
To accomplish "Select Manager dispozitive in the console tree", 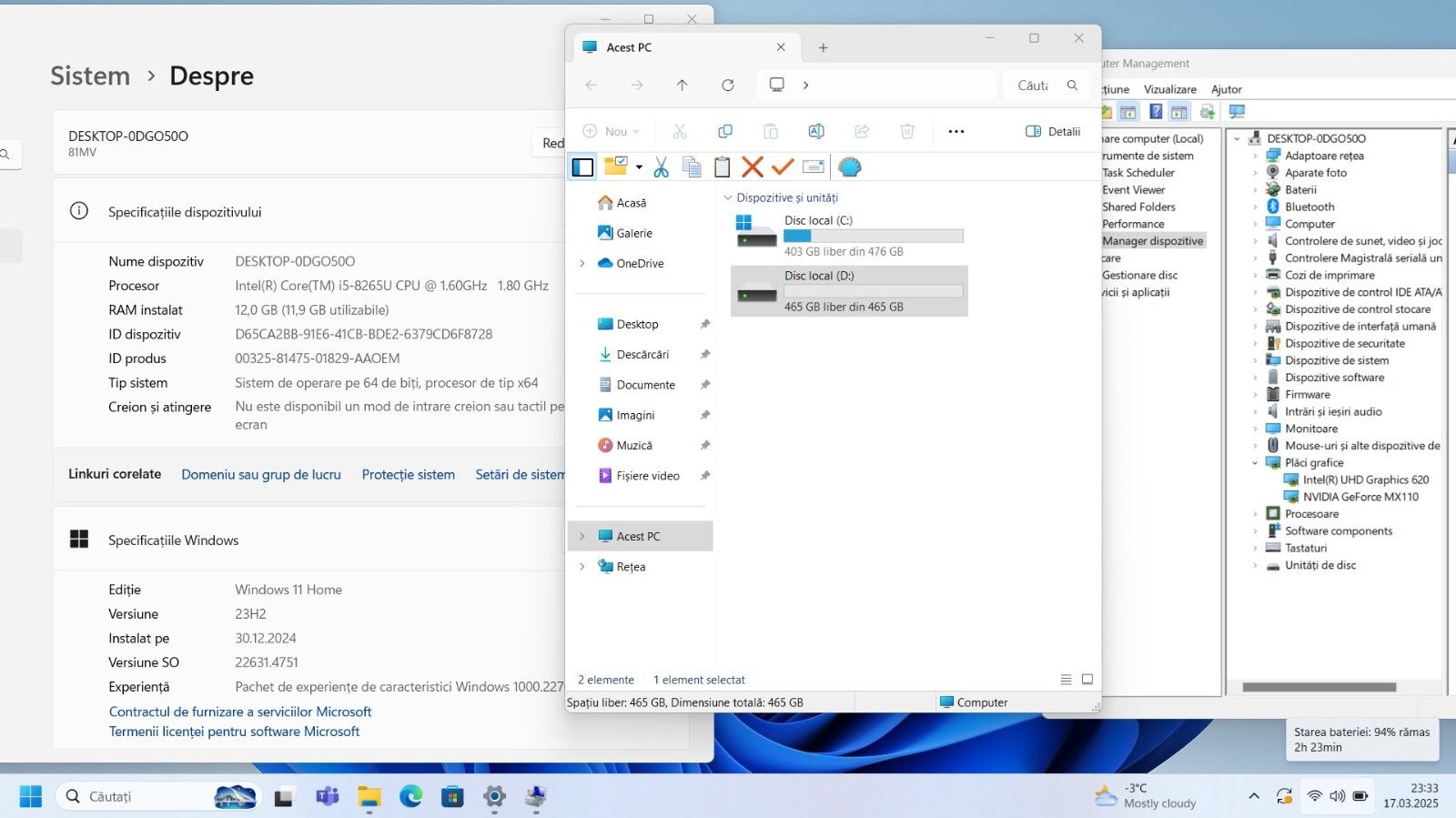I will pyautogui.click(x=1152, y=241).
